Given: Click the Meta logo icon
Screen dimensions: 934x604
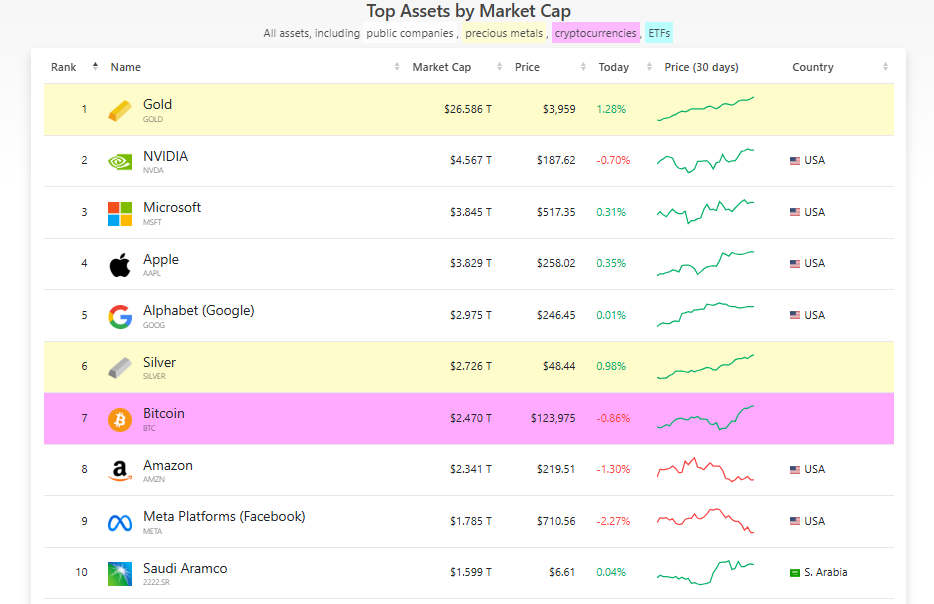Looking at the screenshot, I should click(x=120, y=522).
